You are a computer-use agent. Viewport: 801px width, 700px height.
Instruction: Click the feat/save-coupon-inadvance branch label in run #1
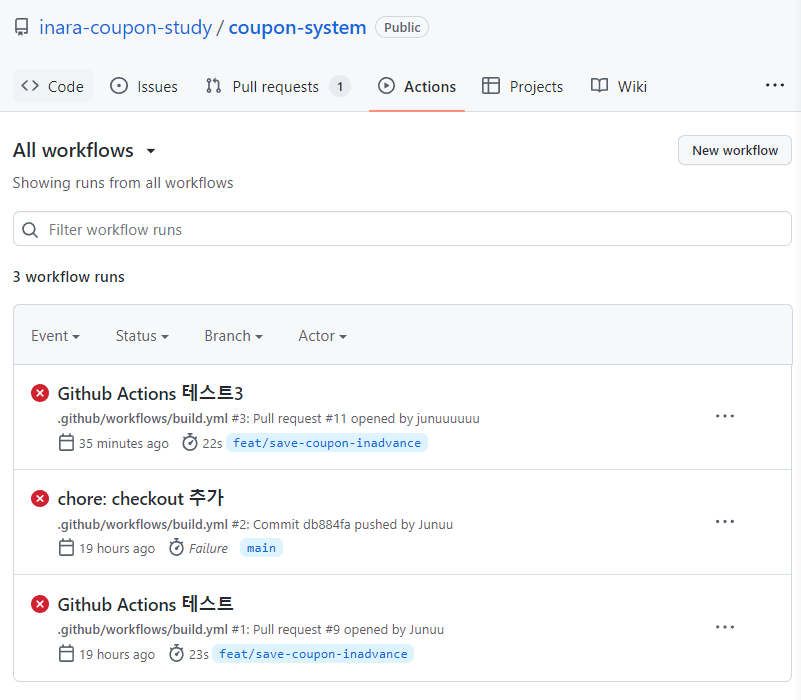pos(313,654)
